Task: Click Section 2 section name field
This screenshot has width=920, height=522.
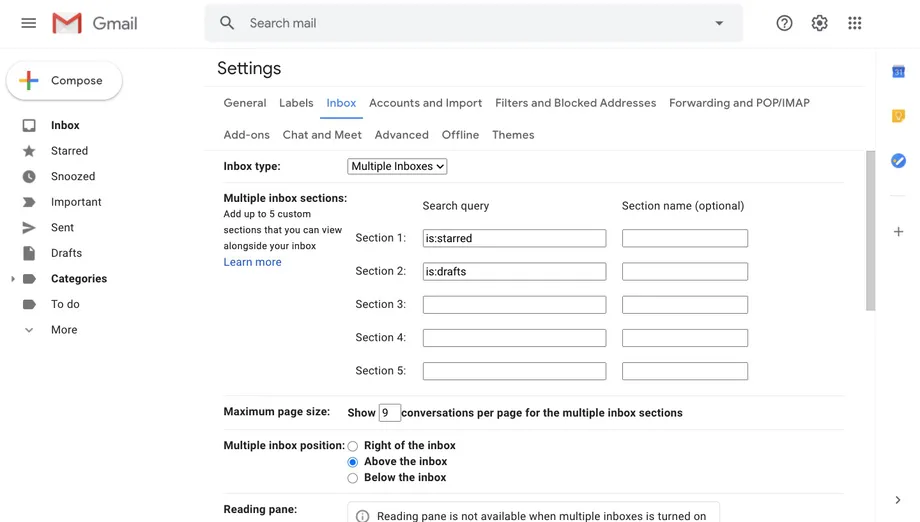Action: [685, 272]
